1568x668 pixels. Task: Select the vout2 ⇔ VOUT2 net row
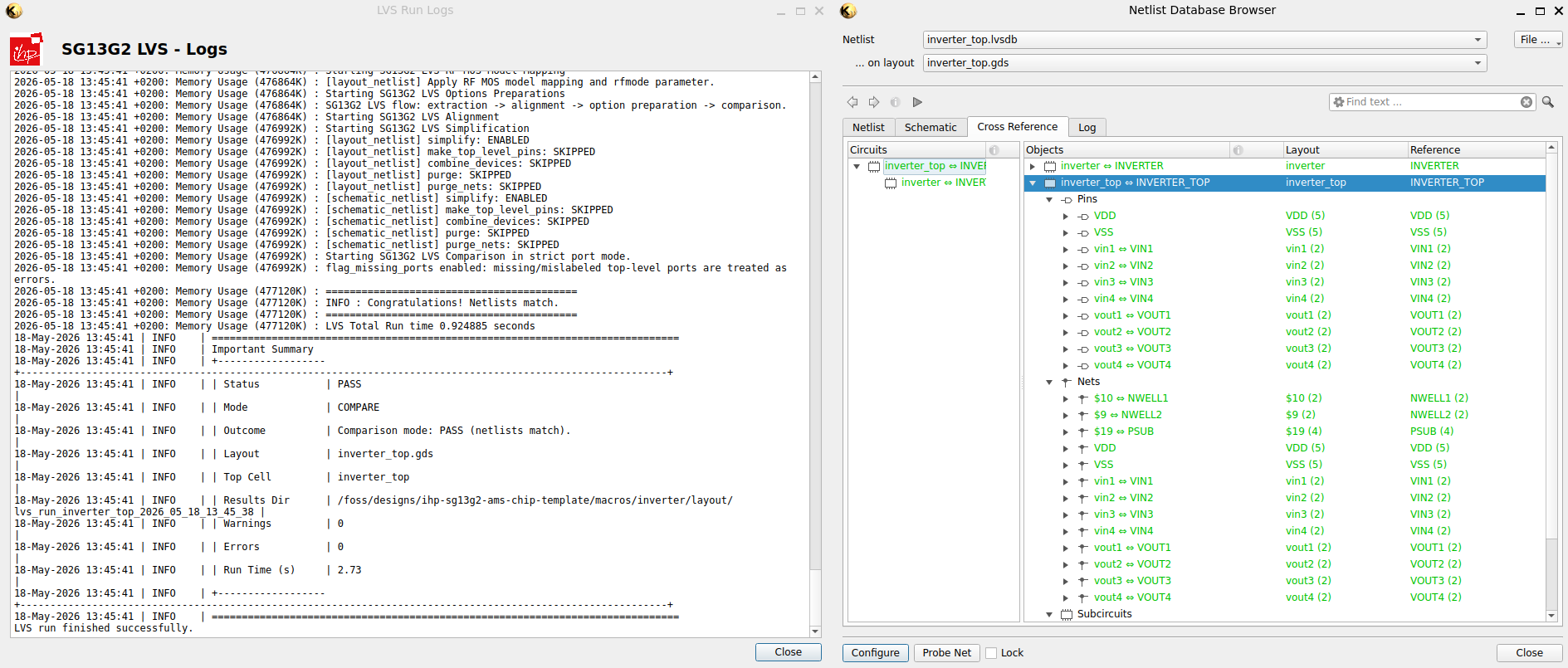[x=1285, y=564]
